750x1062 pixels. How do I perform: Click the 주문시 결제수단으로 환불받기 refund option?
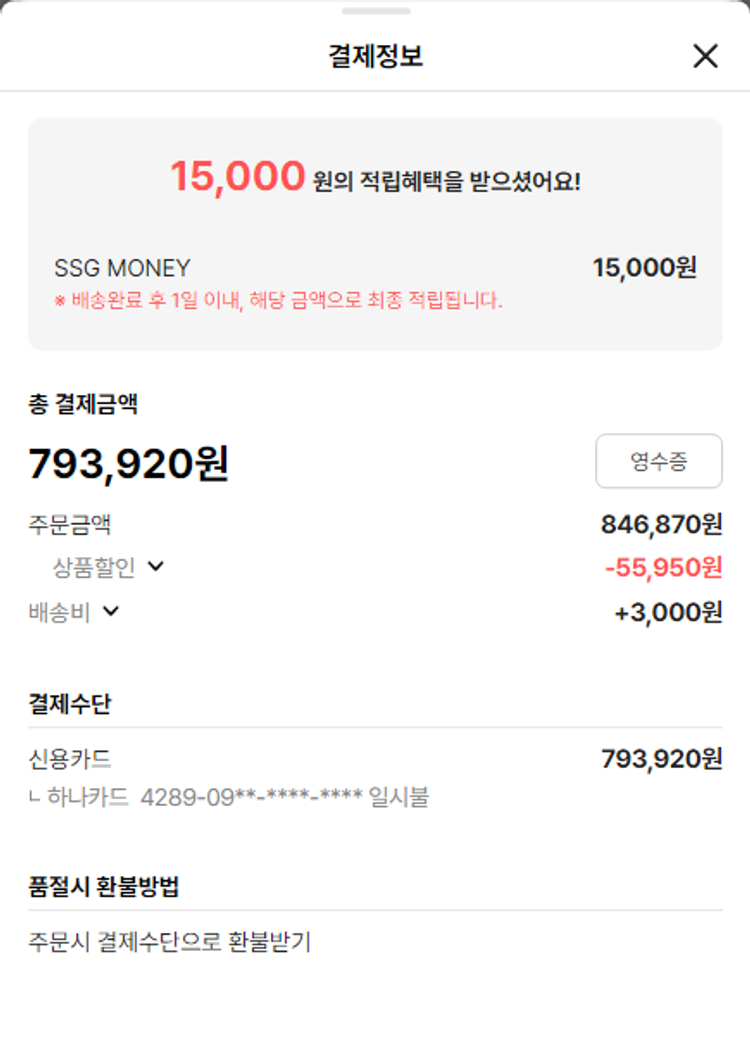[169, 941]
